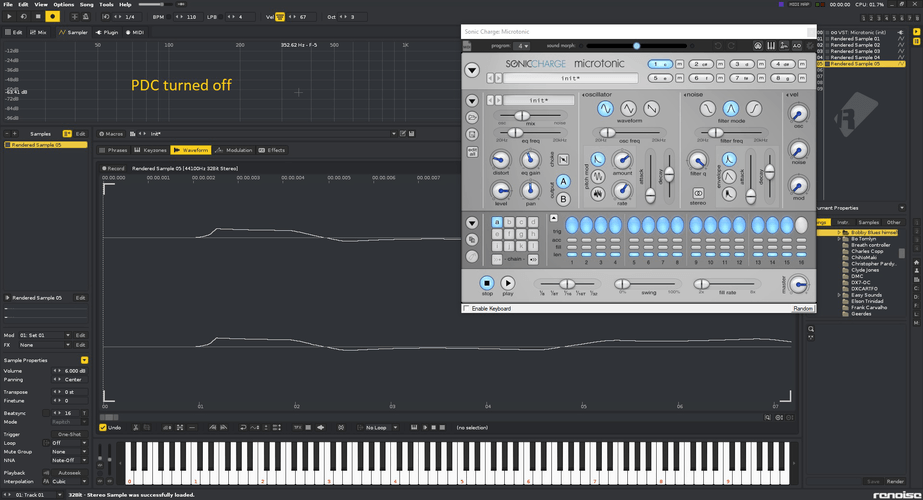Select the triangle oscillator waveform
923x500 pixels.
coord(628,108)
